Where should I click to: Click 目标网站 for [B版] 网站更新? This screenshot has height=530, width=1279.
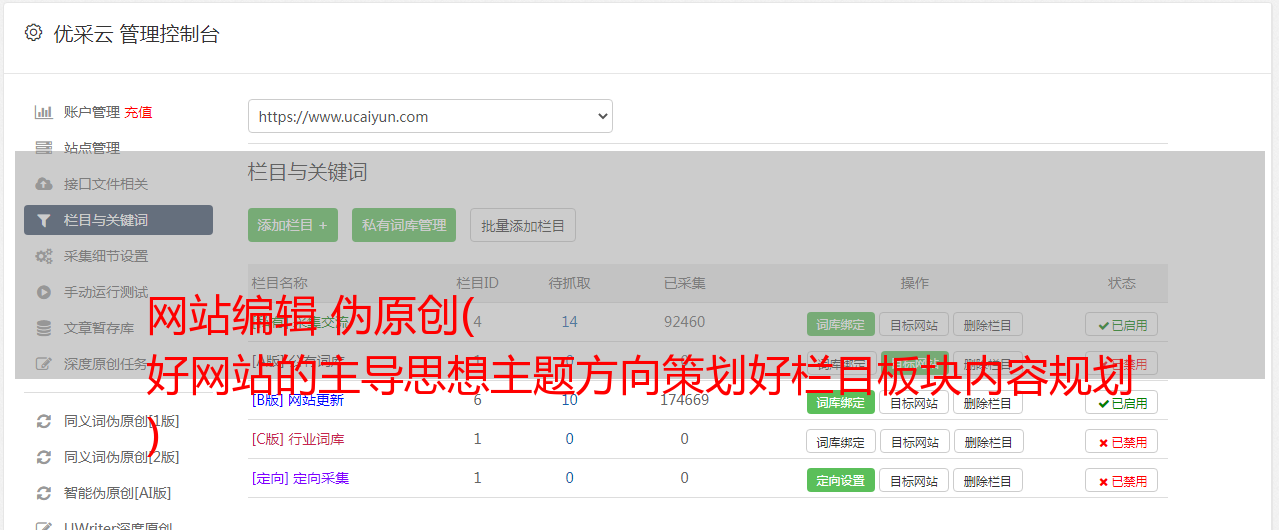click(x=914, y=402)
